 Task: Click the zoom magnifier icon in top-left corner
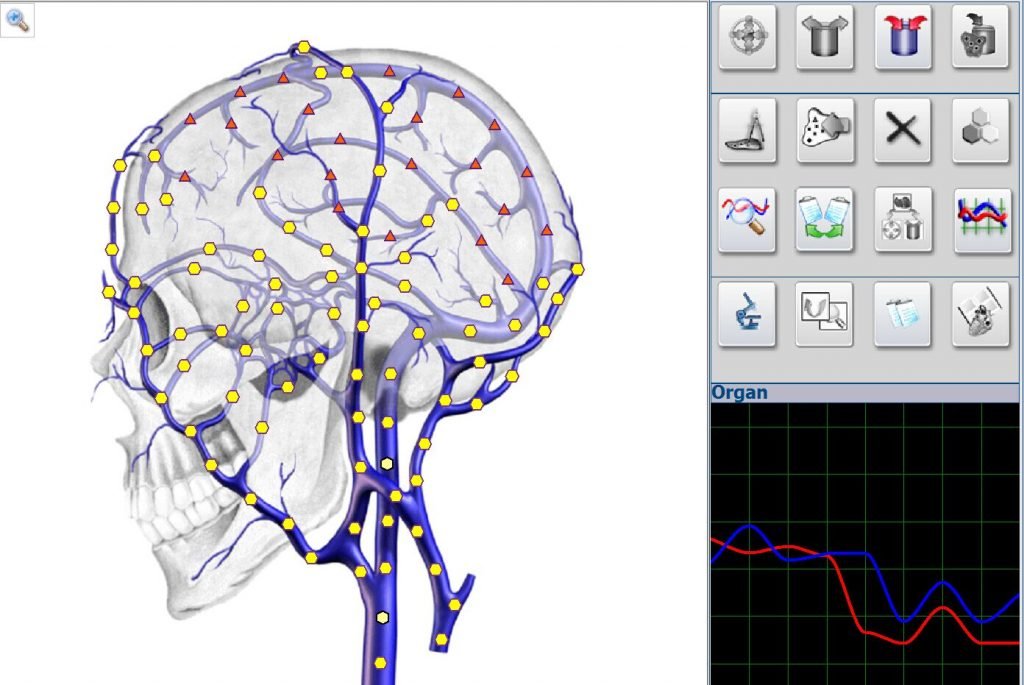17,21
